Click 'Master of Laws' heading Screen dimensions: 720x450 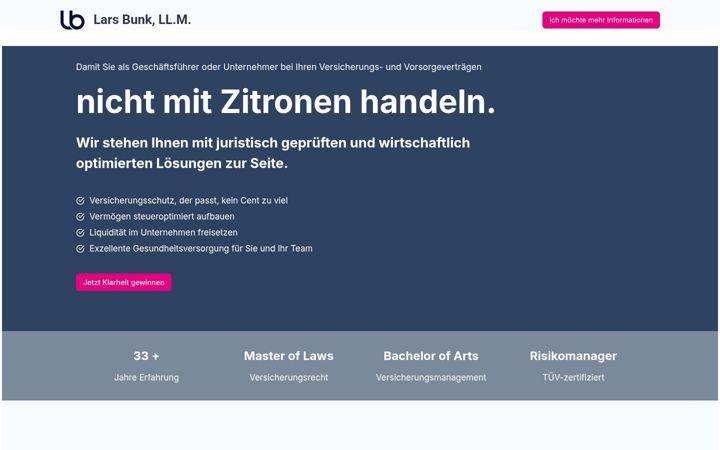(x=288, y=356)
